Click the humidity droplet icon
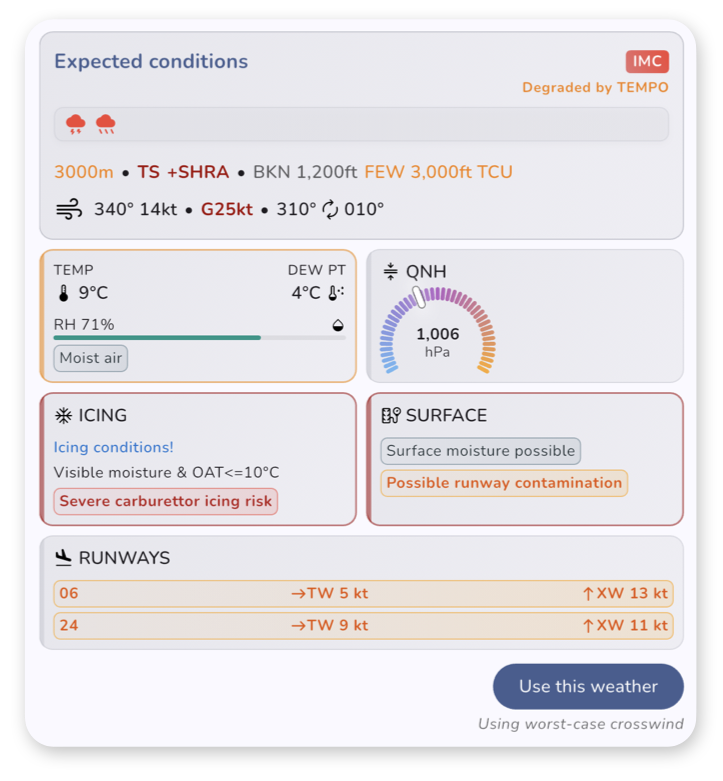 pyautogui.click(x=338, y=325)
